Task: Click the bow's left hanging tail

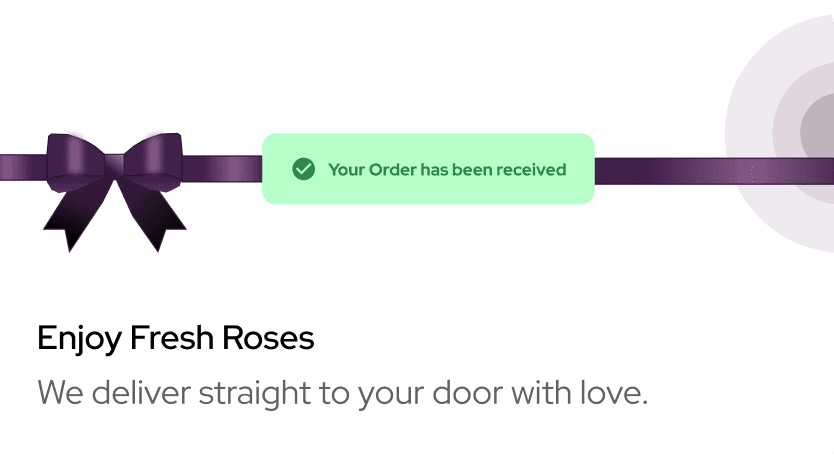Action: [80, 215]
